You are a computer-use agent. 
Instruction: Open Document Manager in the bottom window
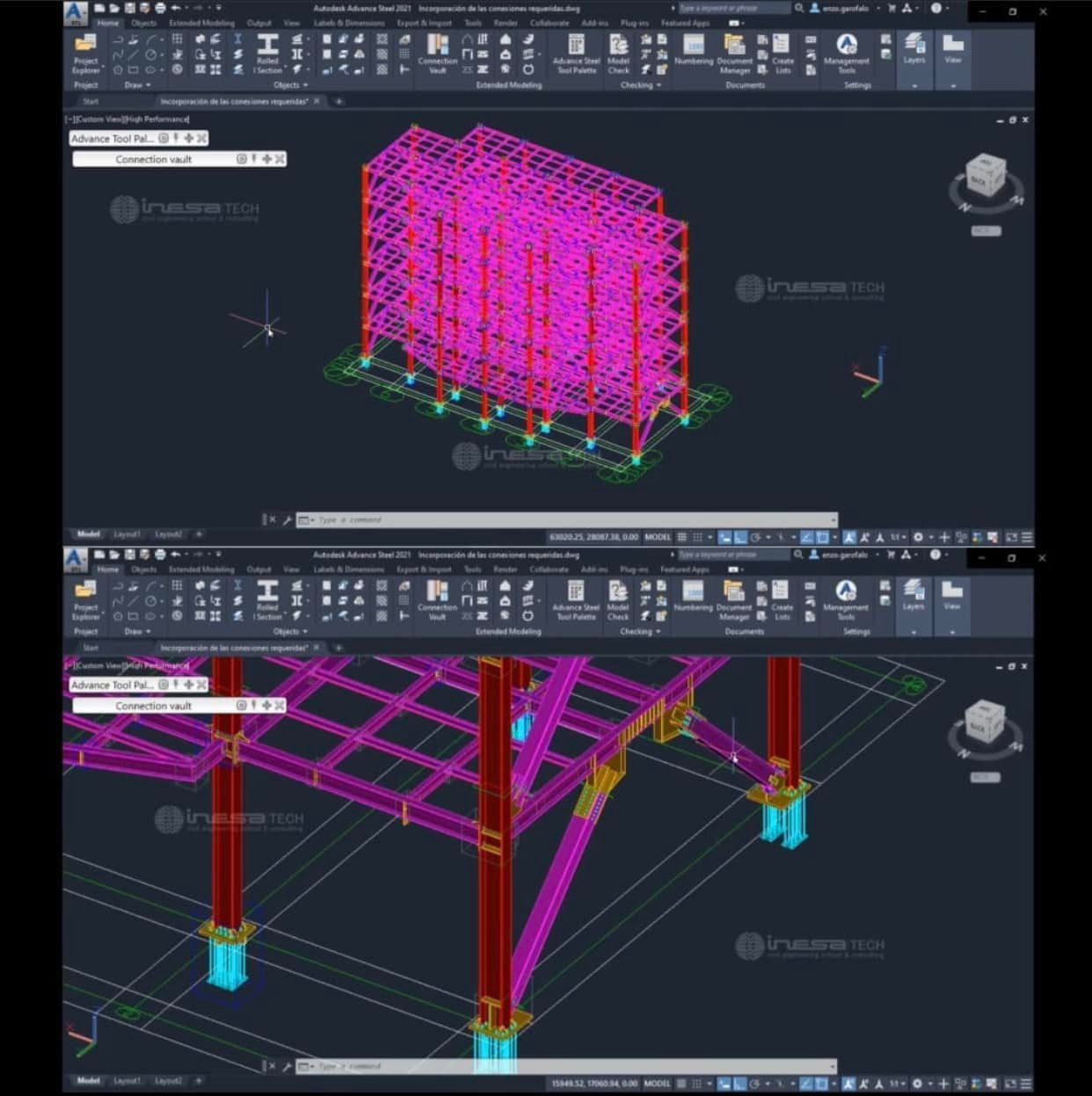[x=734, y=601]
